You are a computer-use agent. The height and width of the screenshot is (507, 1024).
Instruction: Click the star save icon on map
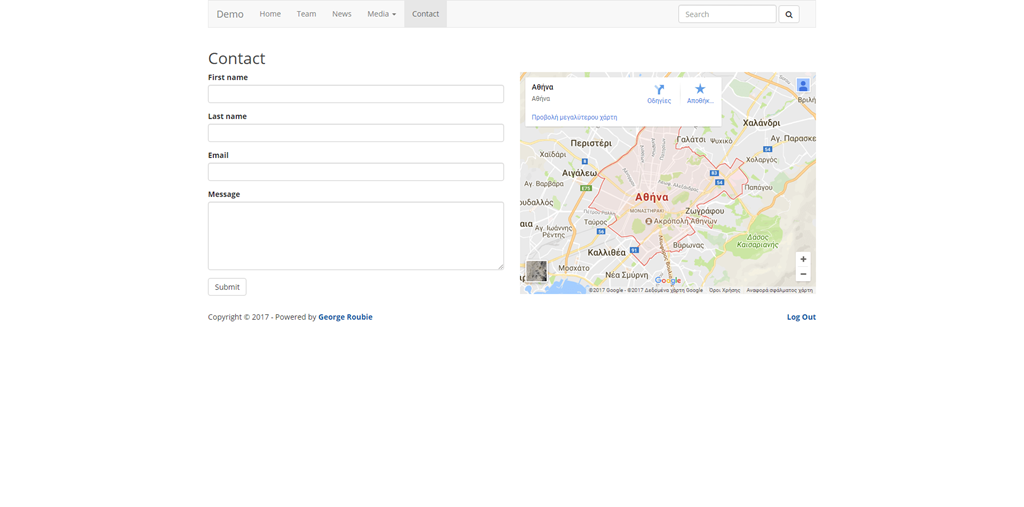click(x=700, y=90)
